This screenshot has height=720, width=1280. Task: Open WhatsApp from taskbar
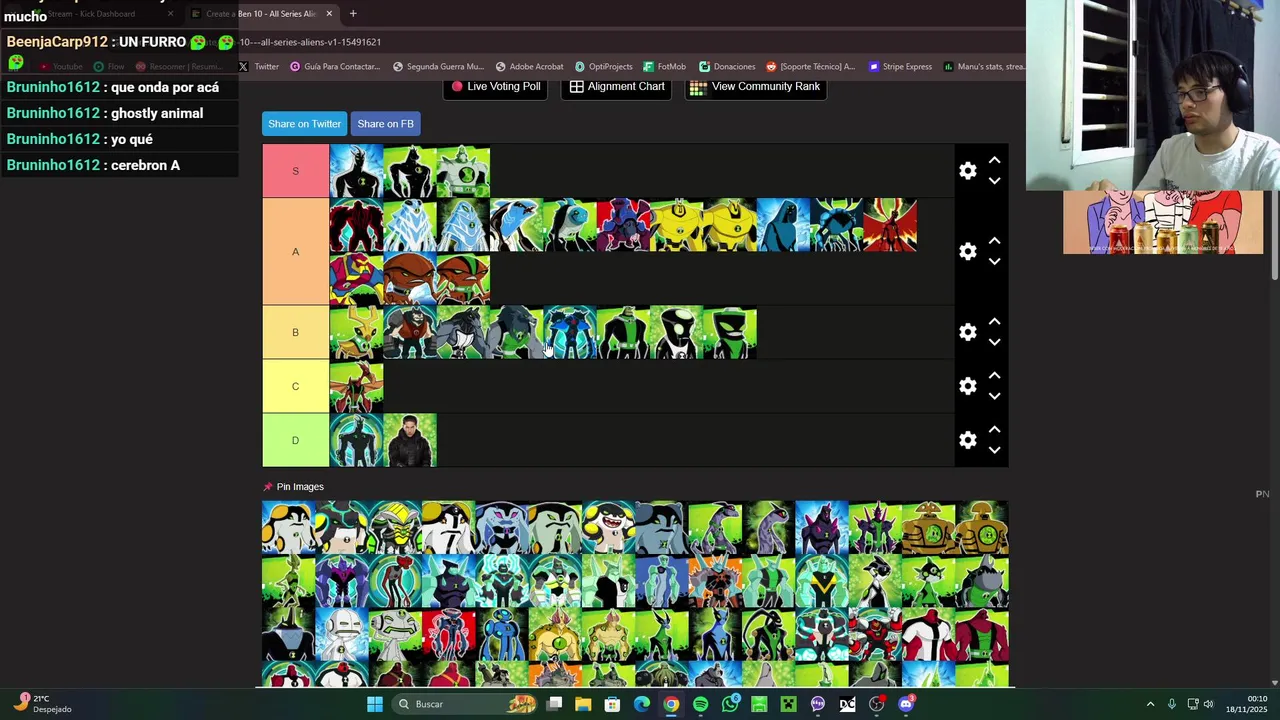pyautogui.click(x=730, y=704)
